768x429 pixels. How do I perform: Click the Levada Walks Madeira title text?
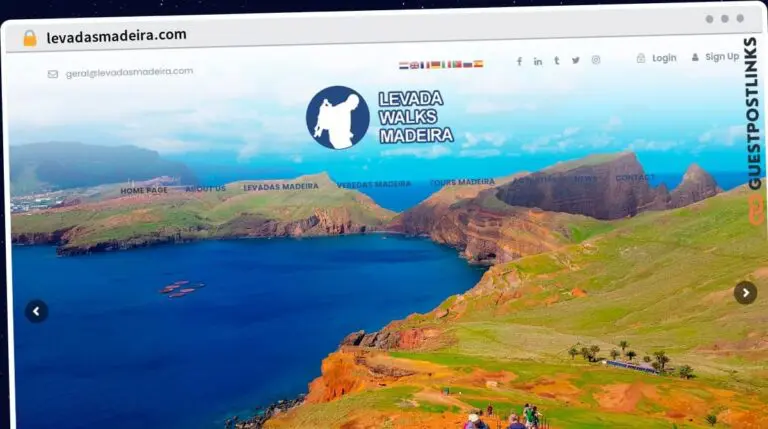(416, 117)
